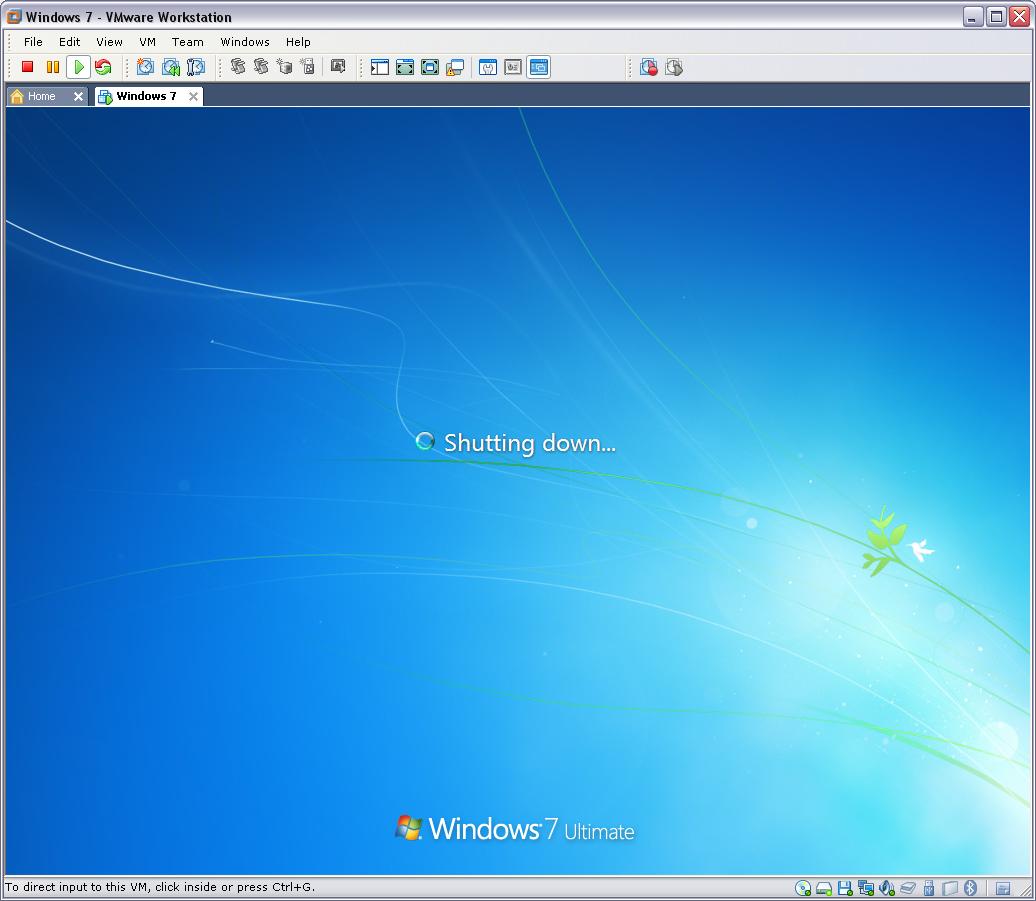Click the gray cube with sparkle icon
This screenshot has width=1036, height=901.
284,66
